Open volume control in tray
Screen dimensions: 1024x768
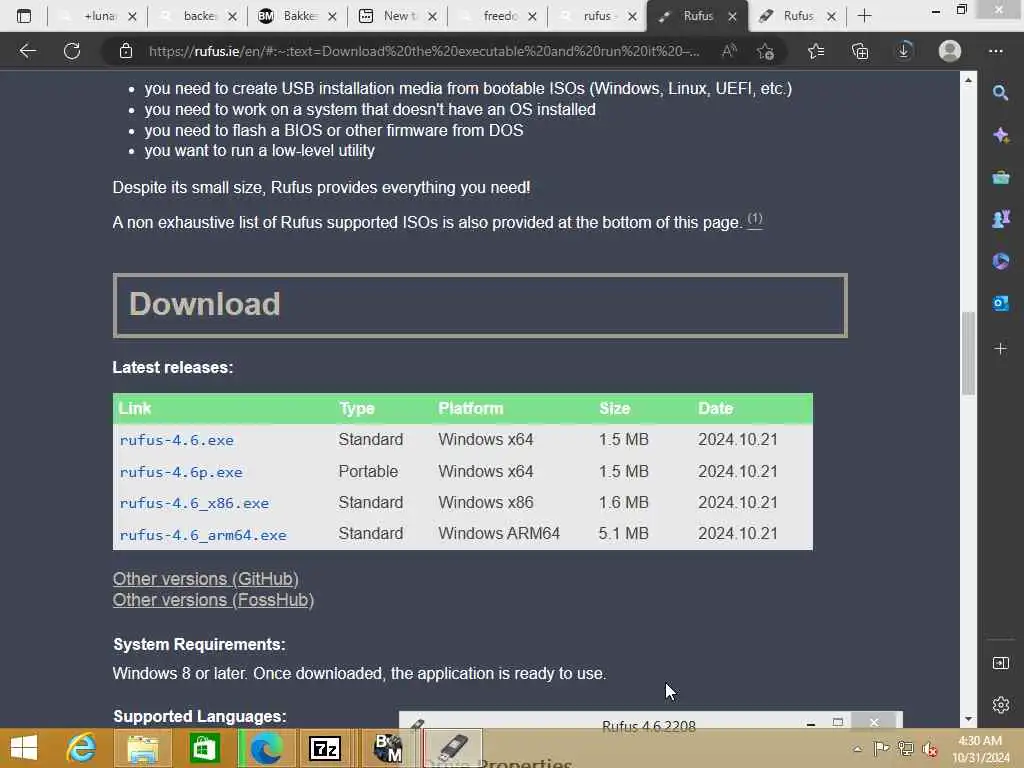(929, 749)
